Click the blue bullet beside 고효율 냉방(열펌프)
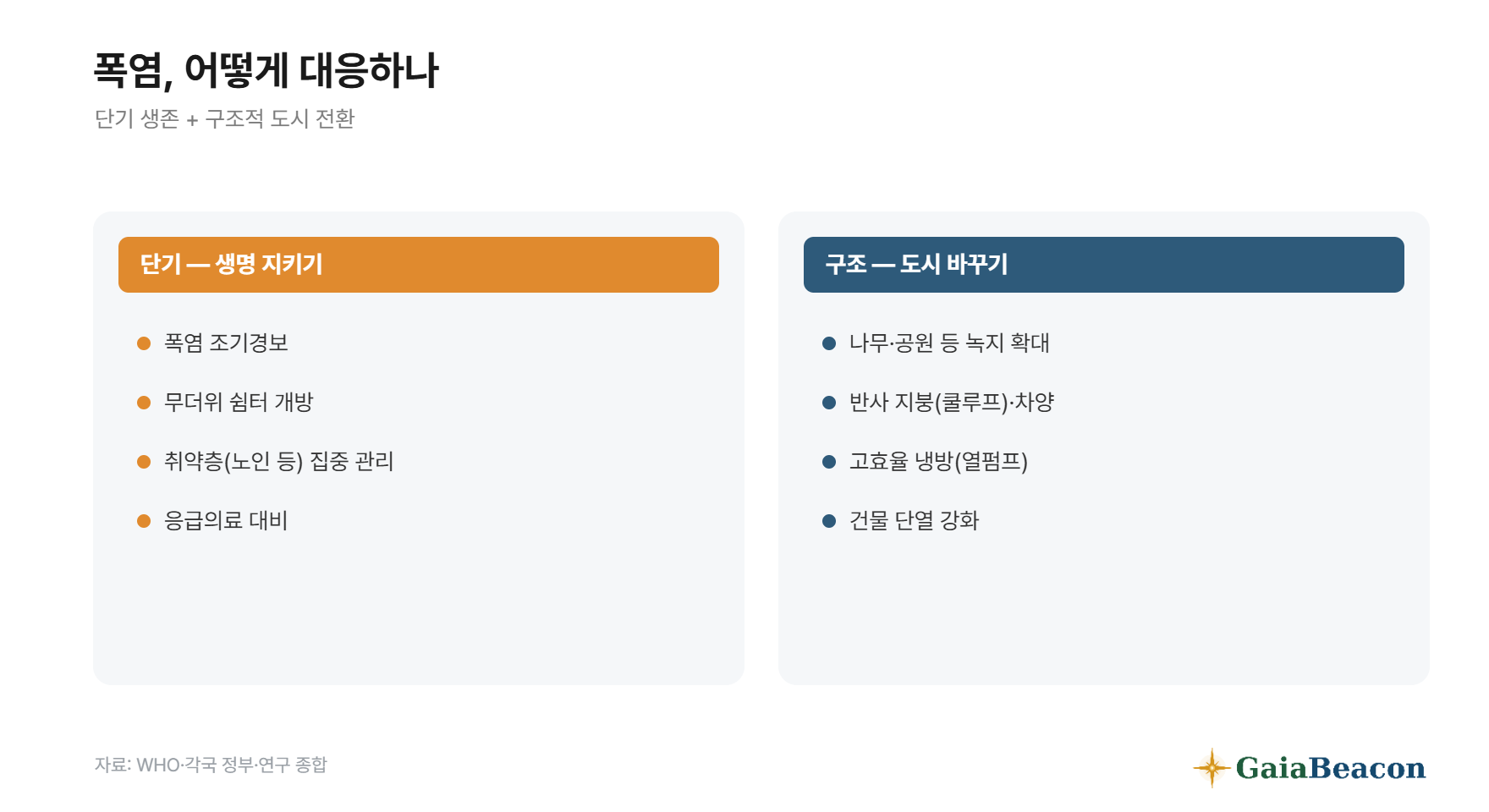Viewport: 1489px width, 812px height. 829,462
